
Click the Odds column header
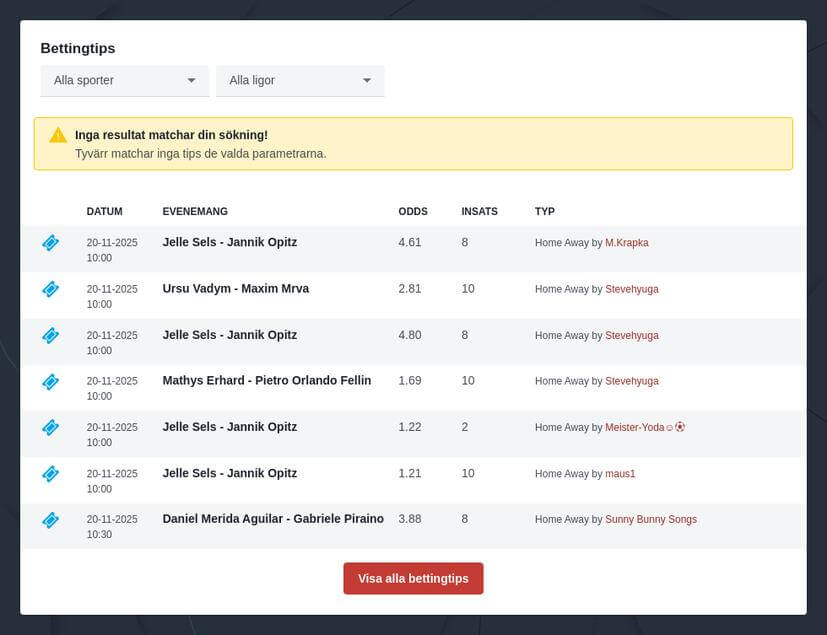coord(412,212)
